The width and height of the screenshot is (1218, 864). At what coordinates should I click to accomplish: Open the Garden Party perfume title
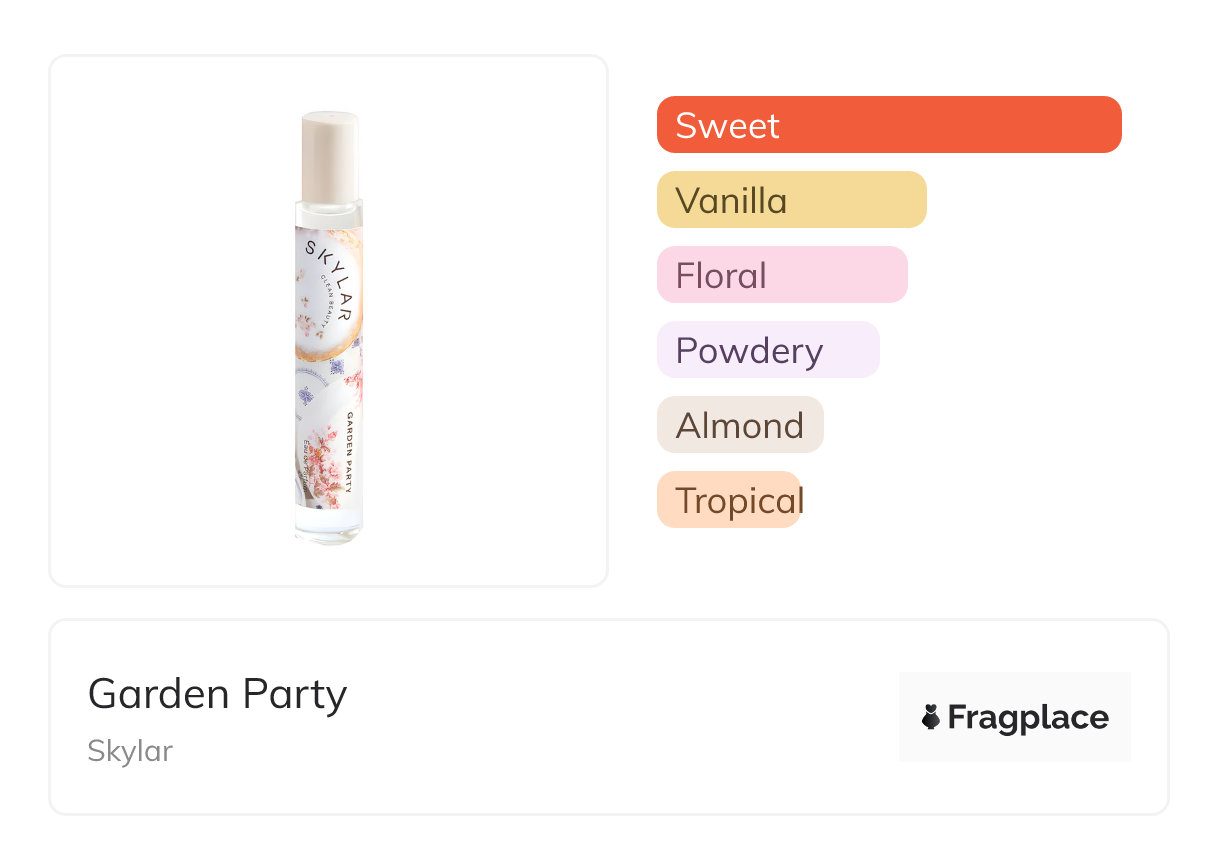click(217, 693)
